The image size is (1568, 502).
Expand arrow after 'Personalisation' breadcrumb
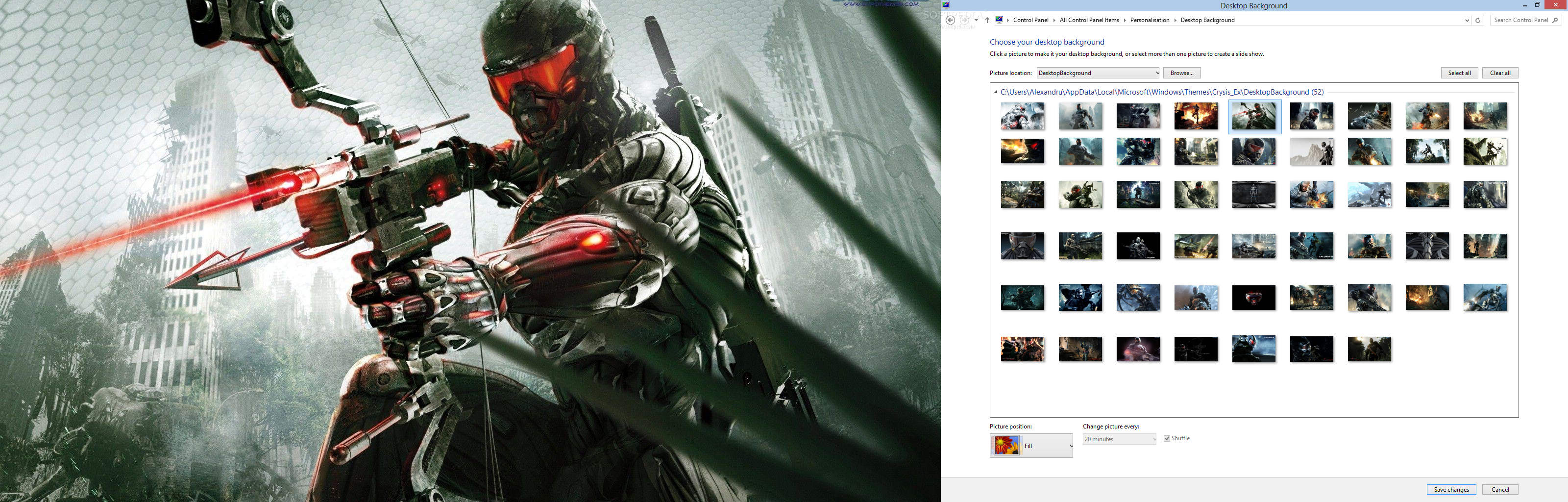pos(1175,20)
